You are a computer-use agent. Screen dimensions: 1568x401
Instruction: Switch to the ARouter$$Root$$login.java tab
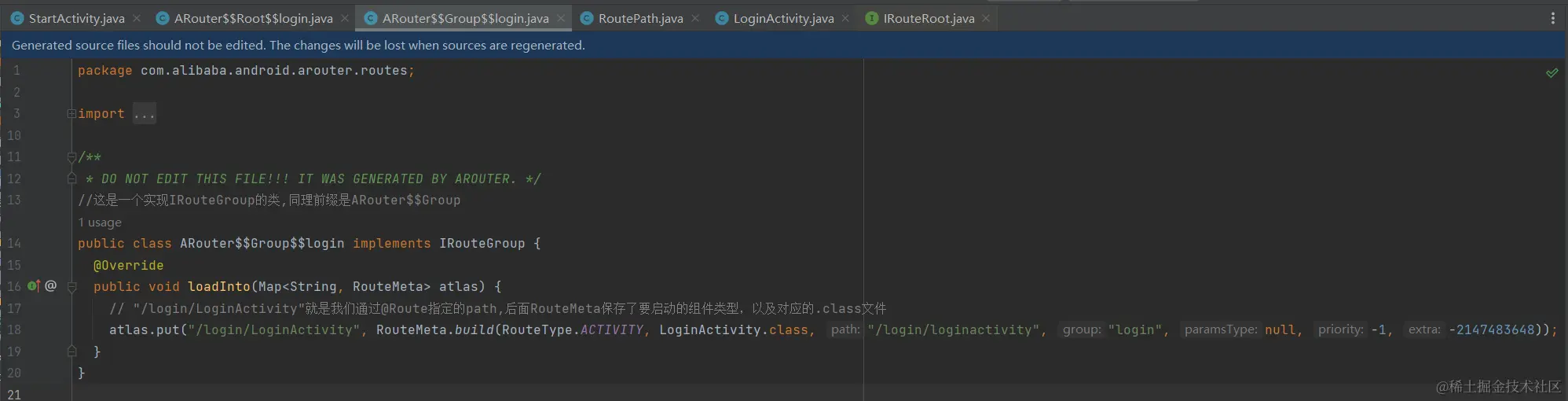pyautogui.click(x=253, y=18)
